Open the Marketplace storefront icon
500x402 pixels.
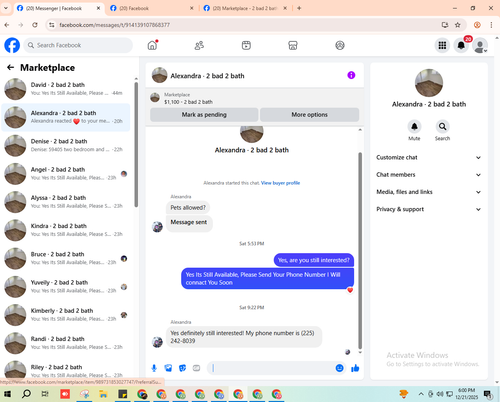[293, 45]
